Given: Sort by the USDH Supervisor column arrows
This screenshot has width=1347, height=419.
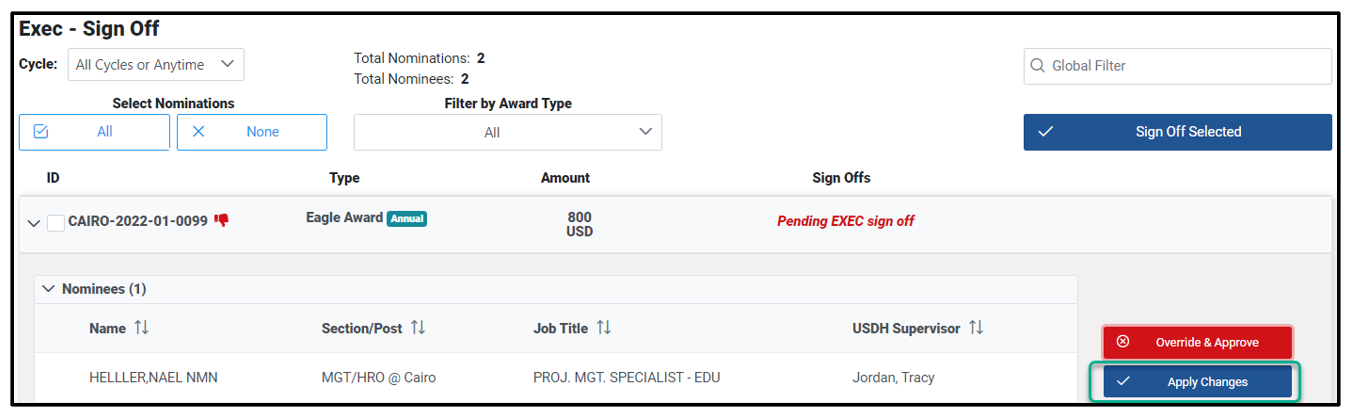Looking at the screenshot, I should [976, 328].
